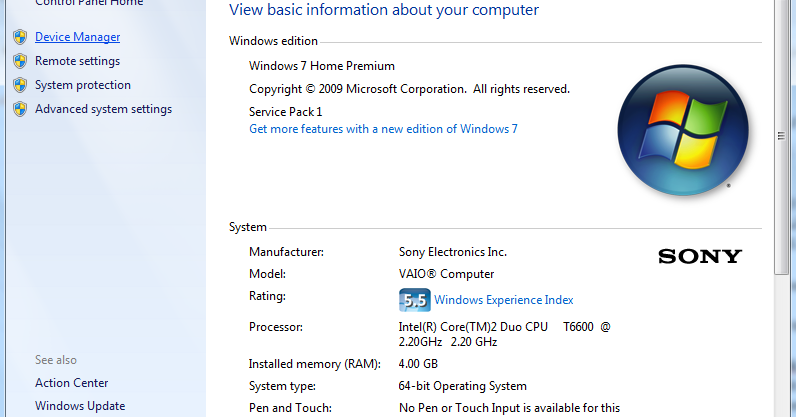The width and height of the screenshot is (796, 417).
Task: Click the shield icon beside Device Manager
Action: tap(20, 37)
